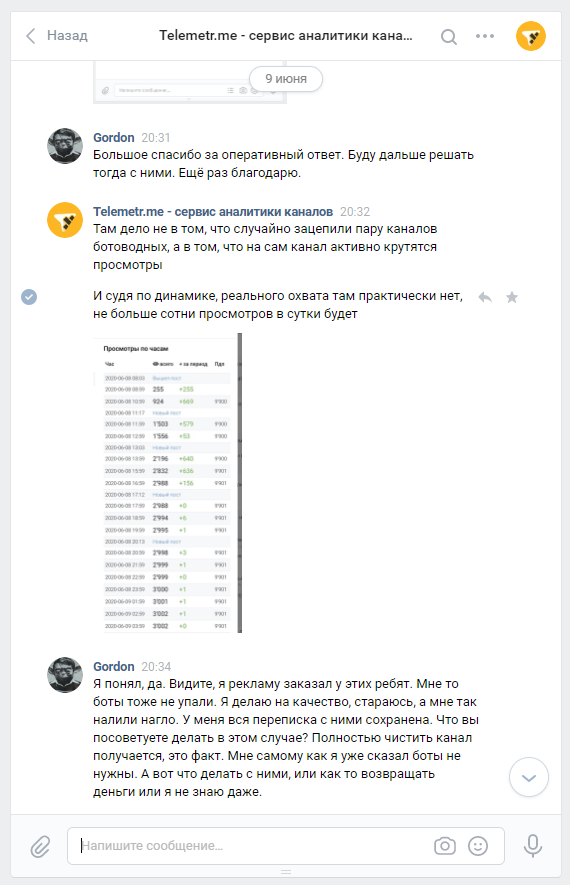Open camera photo attachment
This screenshot has width=570, height=885.
tap(445, 845)
